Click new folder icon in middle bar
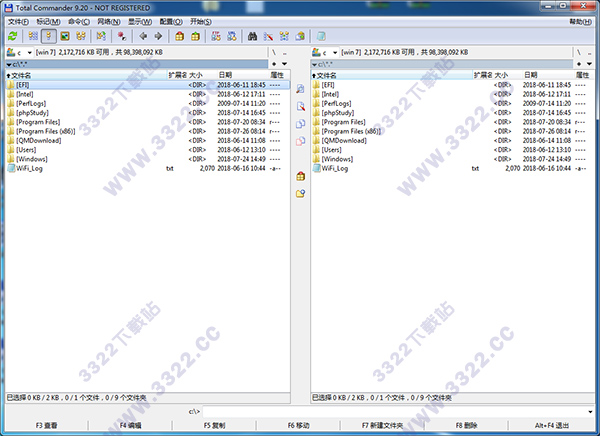Viewport: 600px width, 436px height. click(x=300, y=194)
